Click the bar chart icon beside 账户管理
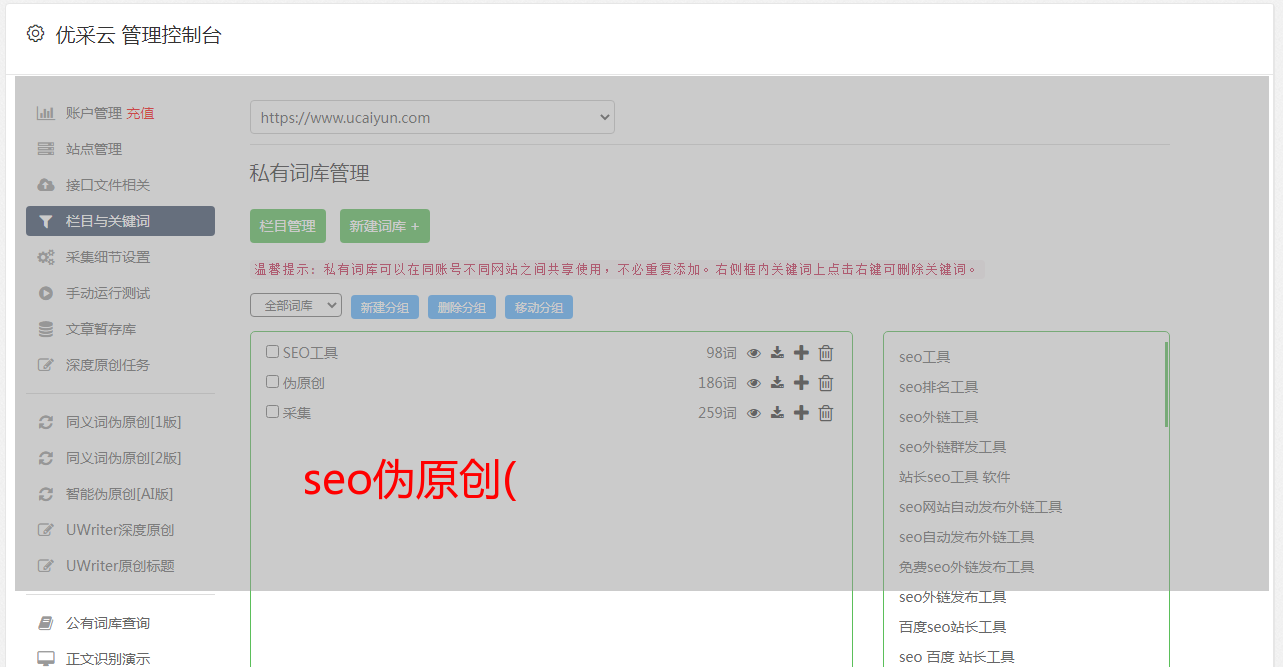1283x667 pixels. tap(46, 113)
